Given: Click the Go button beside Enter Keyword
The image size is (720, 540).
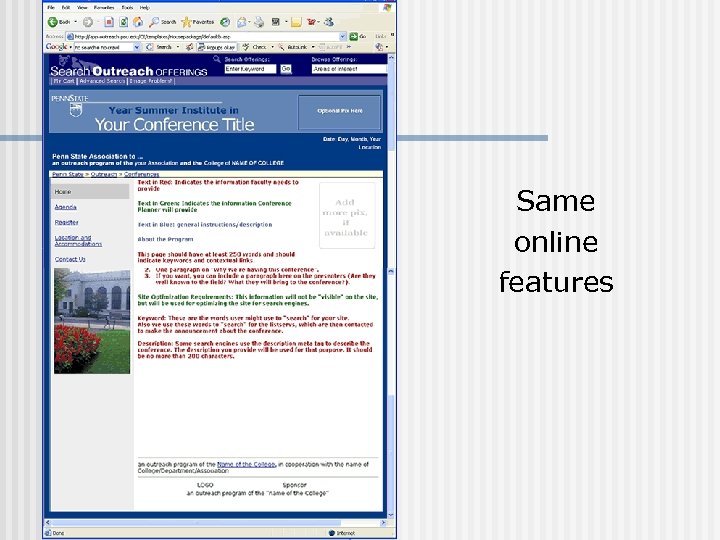Looking at the screenshot, I should tap(286, 69).
